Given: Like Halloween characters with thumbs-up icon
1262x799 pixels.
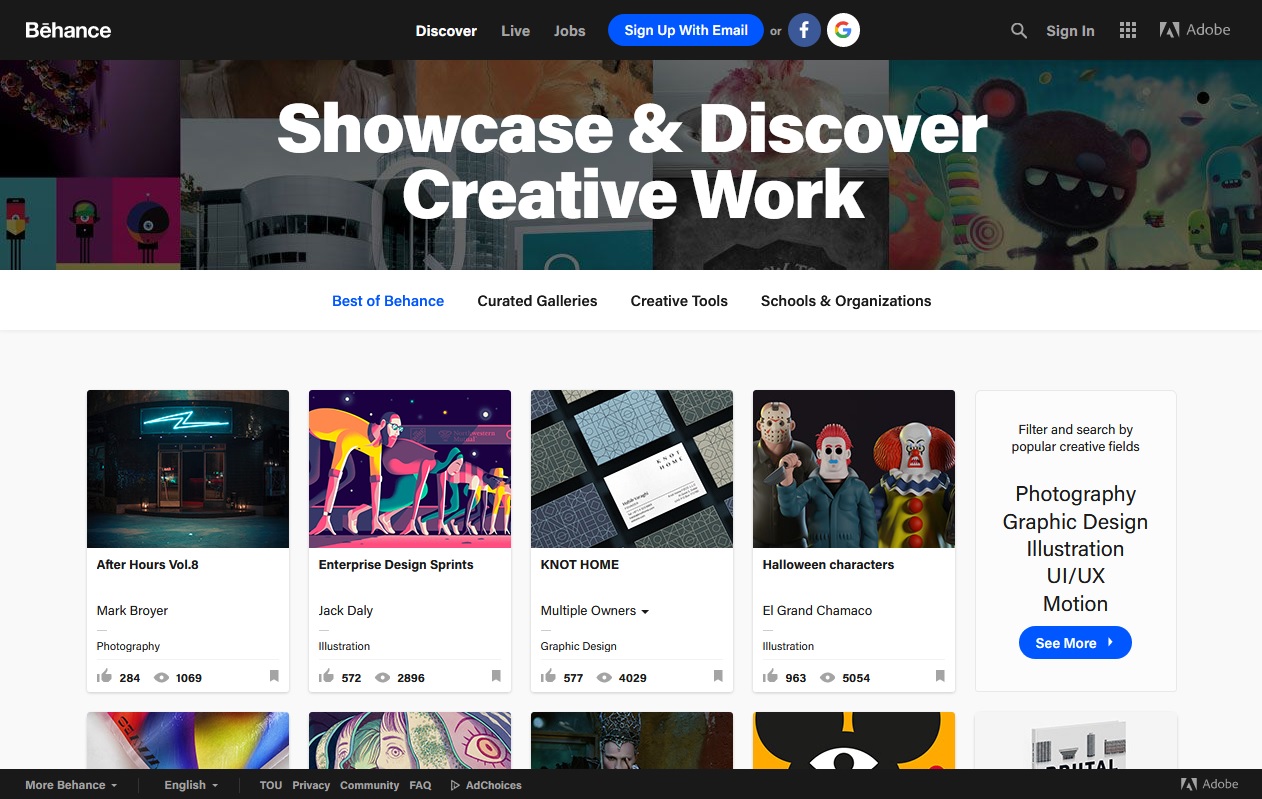Looking at the screenshot, I should (x=770, y=677).
